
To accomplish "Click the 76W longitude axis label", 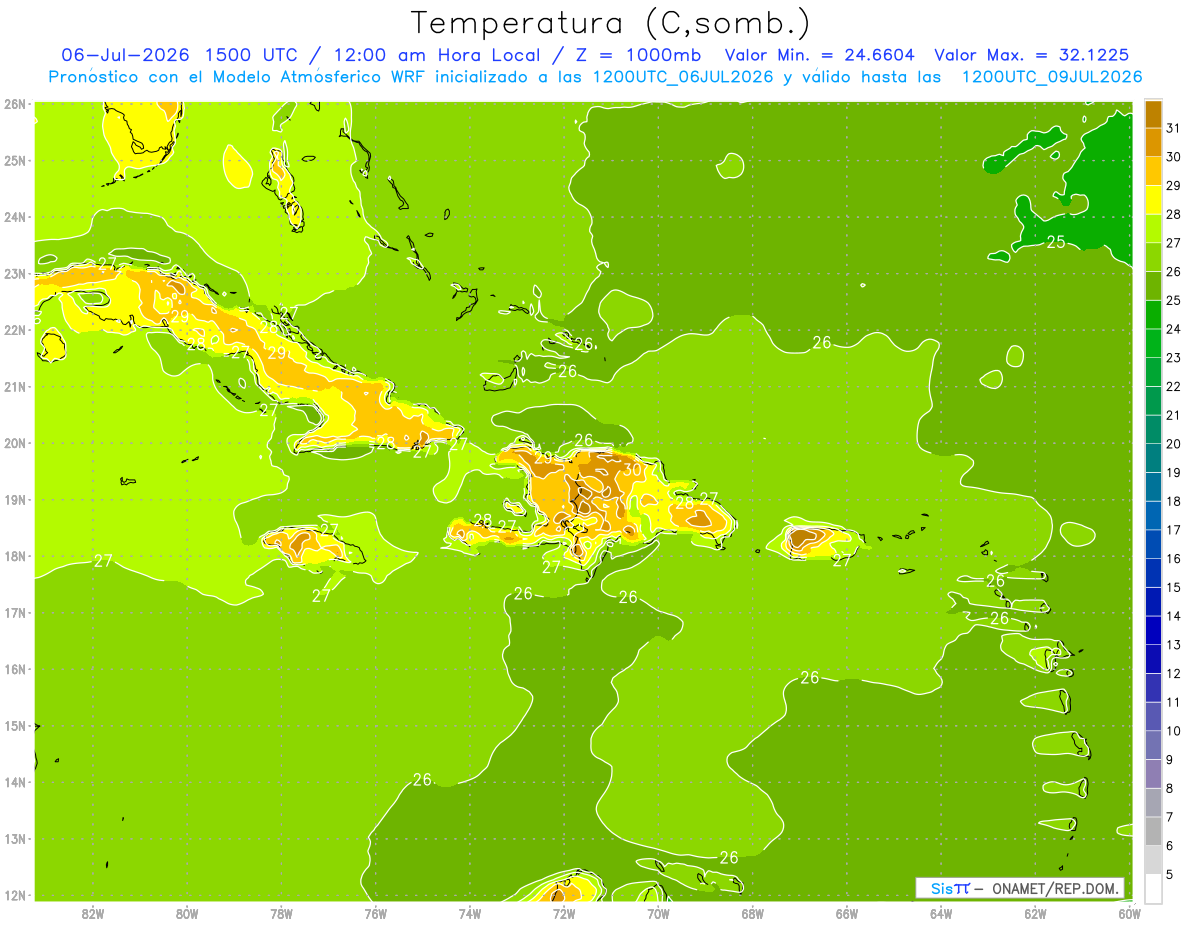I will [x=376, y=913].
